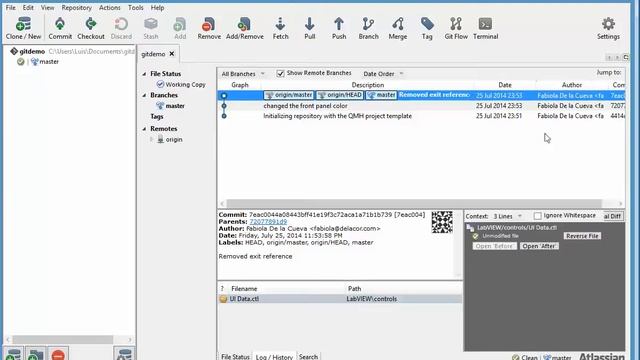Image resolution: width=640 pixels, height=360 pixels.
Task: Click the Remove toolbar icon
Action: click(209, 28)
